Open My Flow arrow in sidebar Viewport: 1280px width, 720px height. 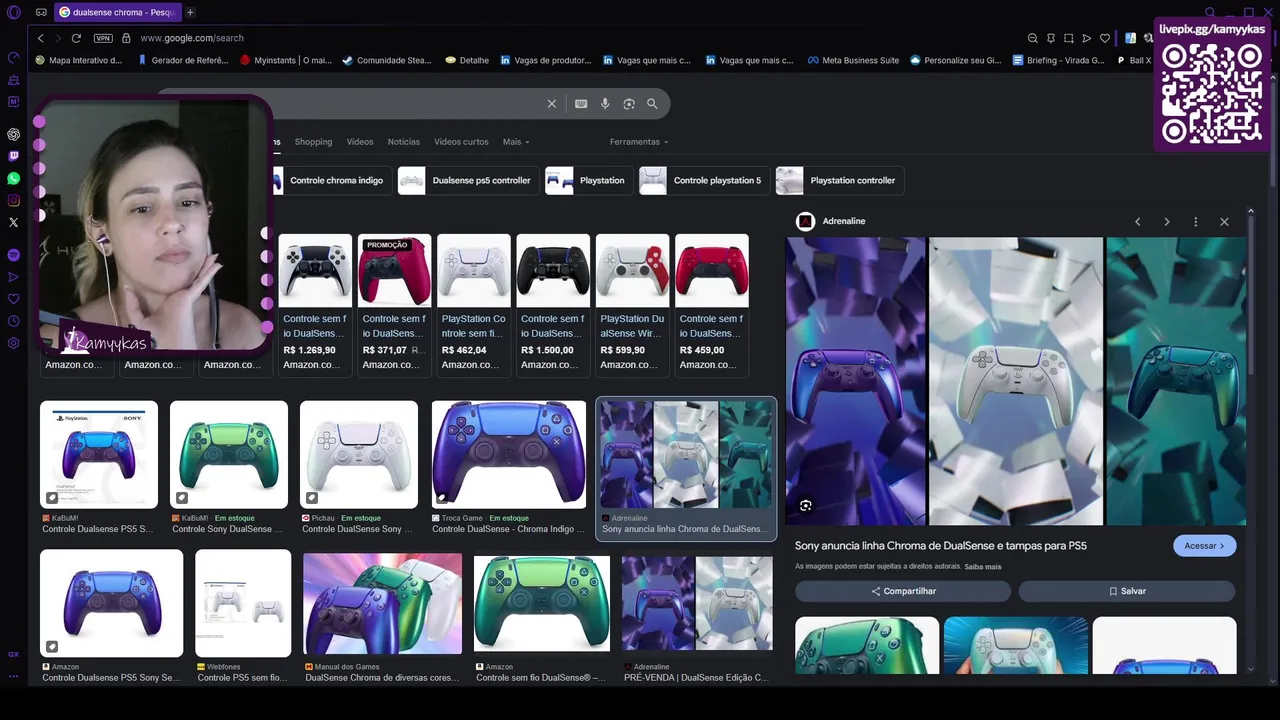tap(13, 277)
